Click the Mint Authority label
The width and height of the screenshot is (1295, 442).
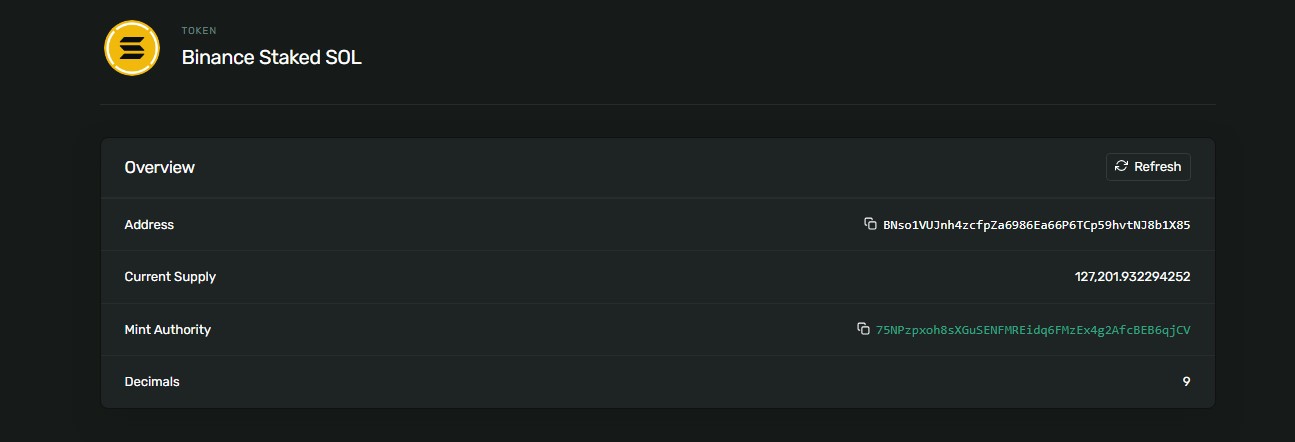(x=167, y=330)
